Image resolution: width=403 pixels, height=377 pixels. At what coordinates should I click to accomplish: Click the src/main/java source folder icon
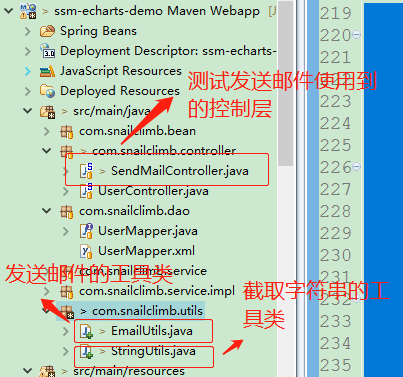[x=48, y=112]
